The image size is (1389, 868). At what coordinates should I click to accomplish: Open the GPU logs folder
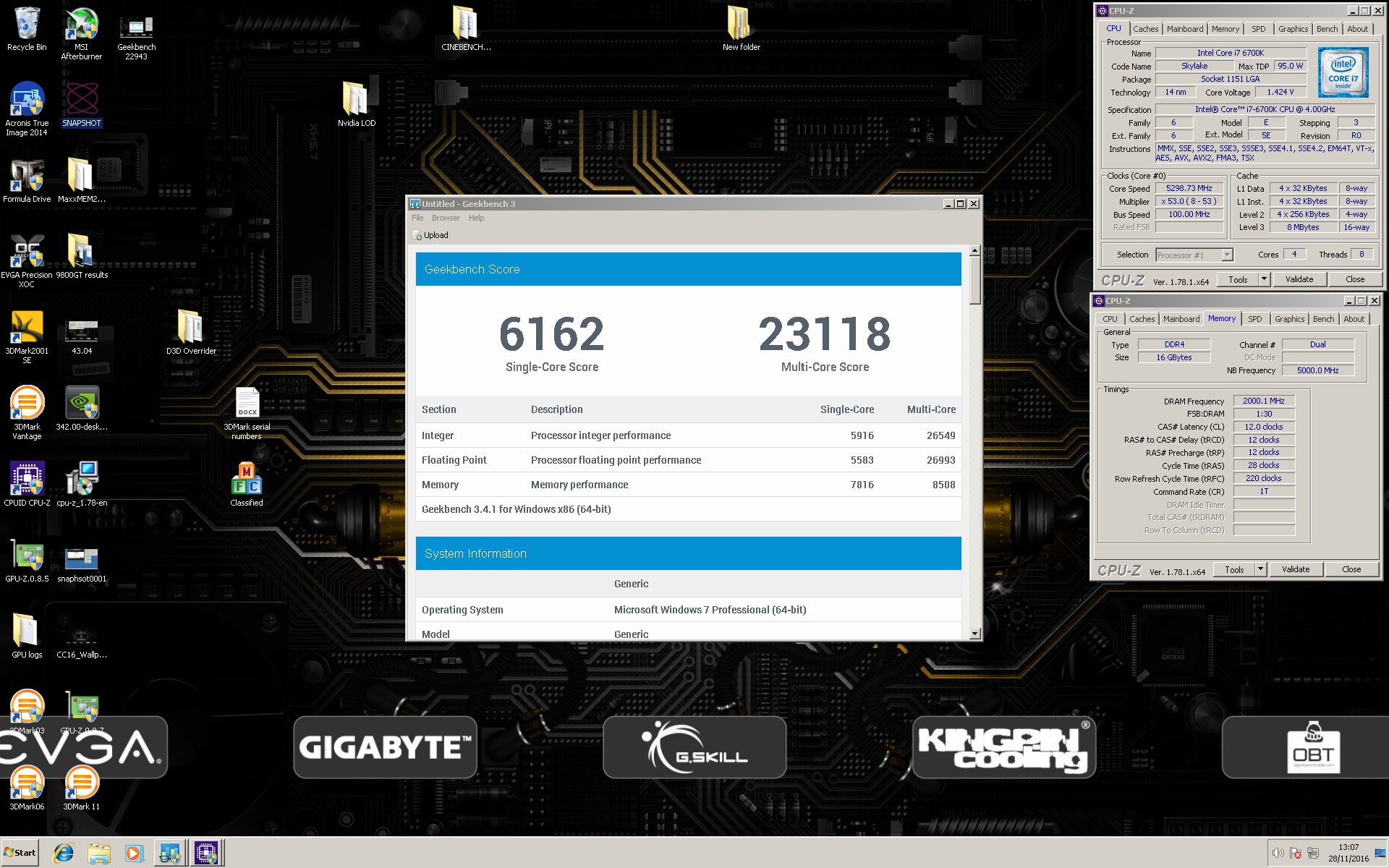27,636
